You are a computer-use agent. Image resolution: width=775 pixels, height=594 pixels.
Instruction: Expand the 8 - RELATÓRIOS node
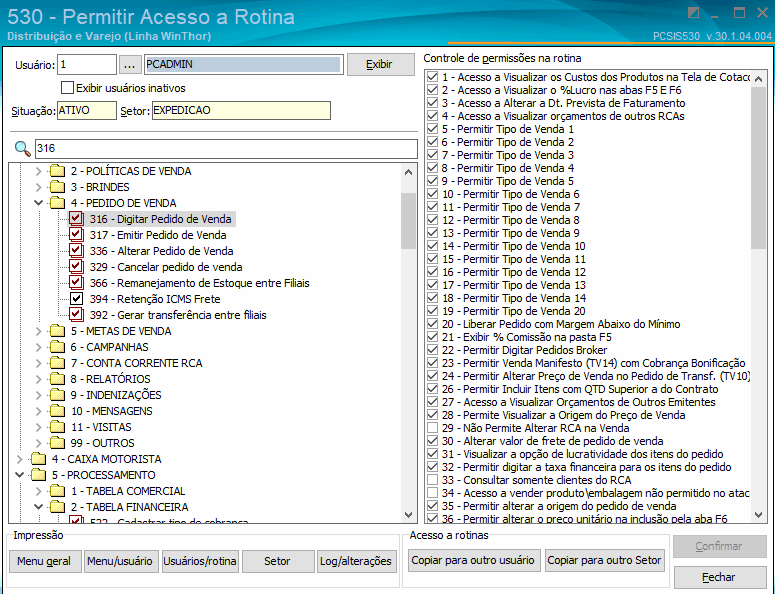tap(39, 379)
